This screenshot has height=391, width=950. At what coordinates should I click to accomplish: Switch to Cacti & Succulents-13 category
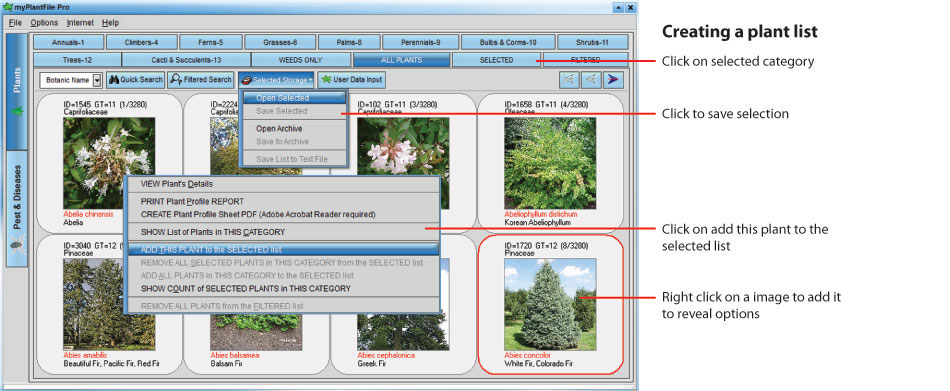[x=186, y=60]
